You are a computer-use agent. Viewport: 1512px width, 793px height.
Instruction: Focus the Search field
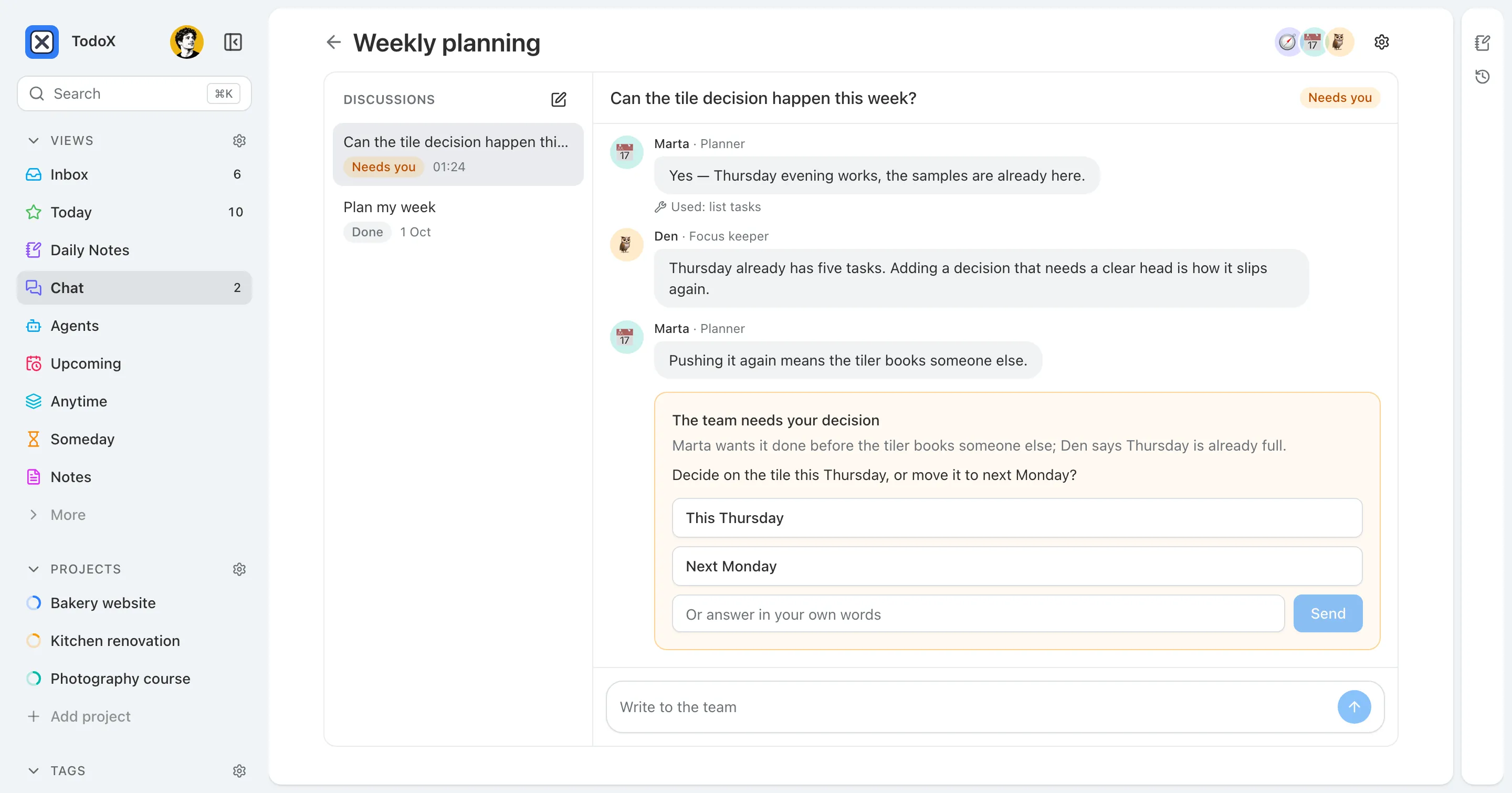coord(134,93)
